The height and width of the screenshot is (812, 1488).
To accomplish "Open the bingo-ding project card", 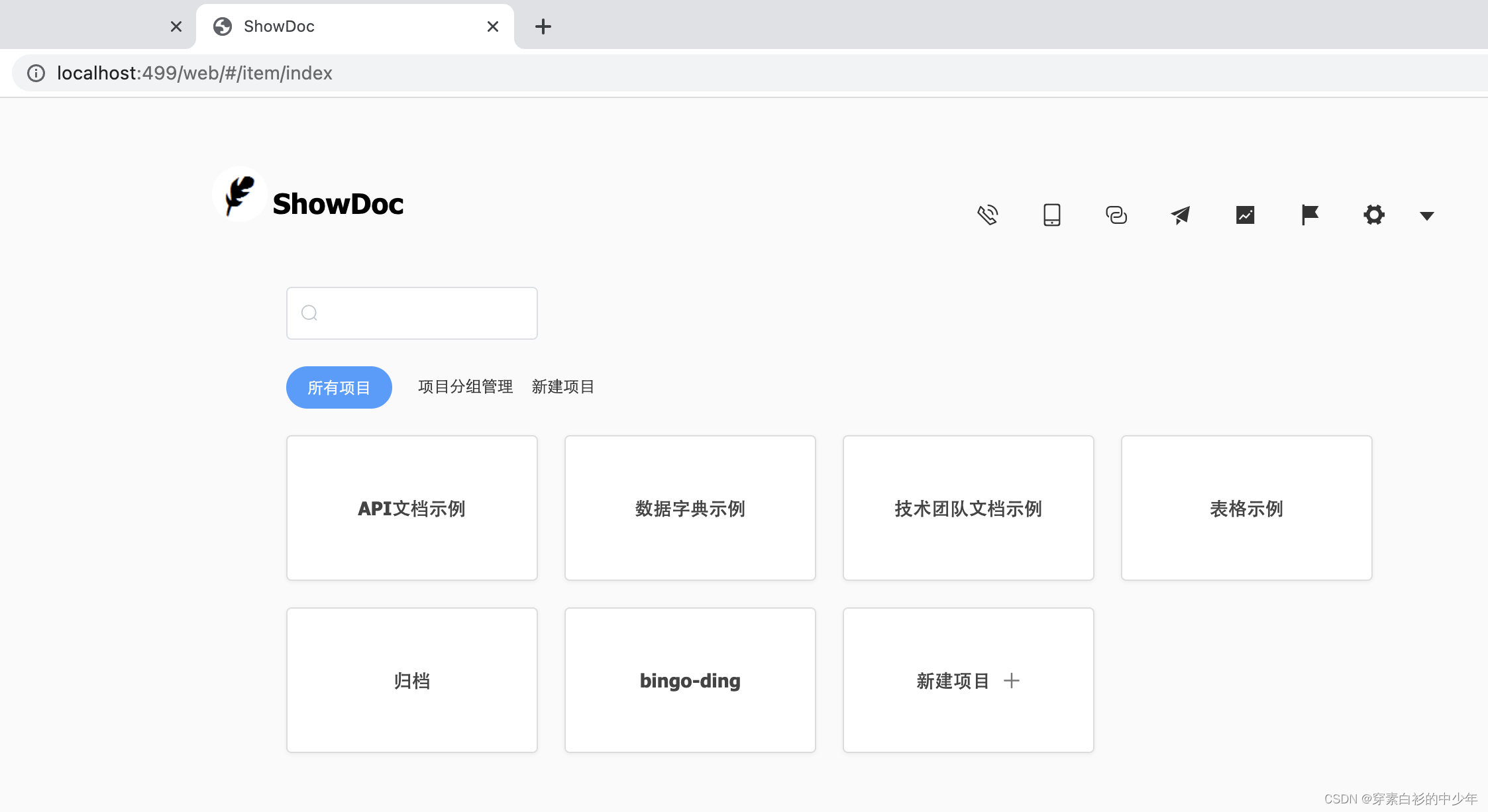I will coord(690,680).
